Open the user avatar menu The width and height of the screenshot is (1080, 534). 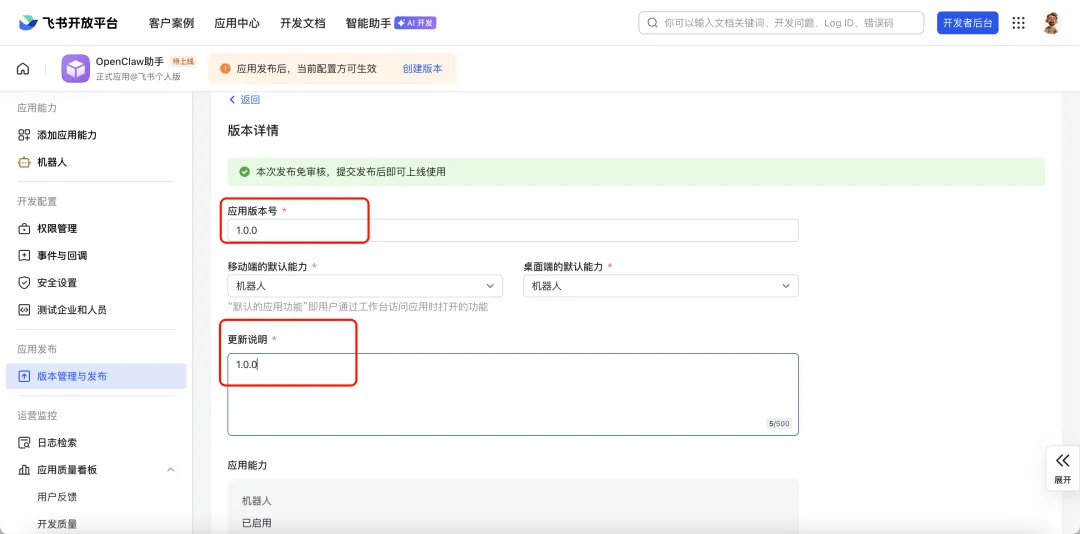[x=1050, y=23]
